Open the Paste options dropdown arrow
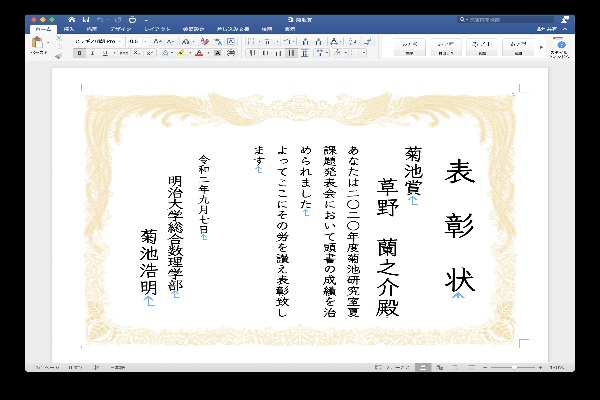Viewport: 600px width, 400px height. (48, 42)
